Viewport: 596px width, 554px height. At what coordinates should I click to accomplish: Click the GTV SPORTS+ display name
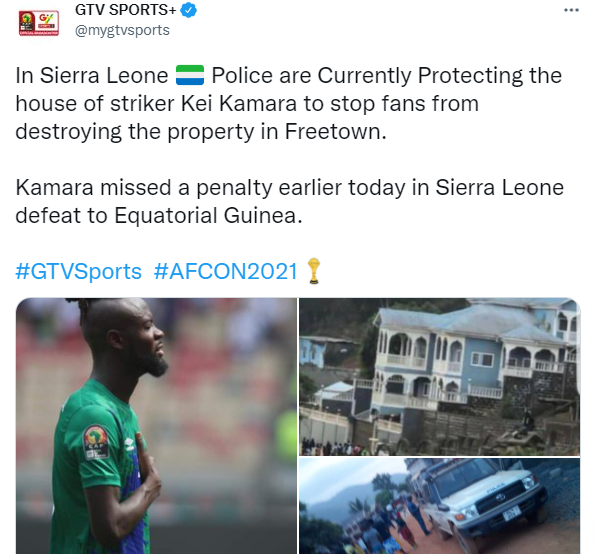[x=125, y=10]
